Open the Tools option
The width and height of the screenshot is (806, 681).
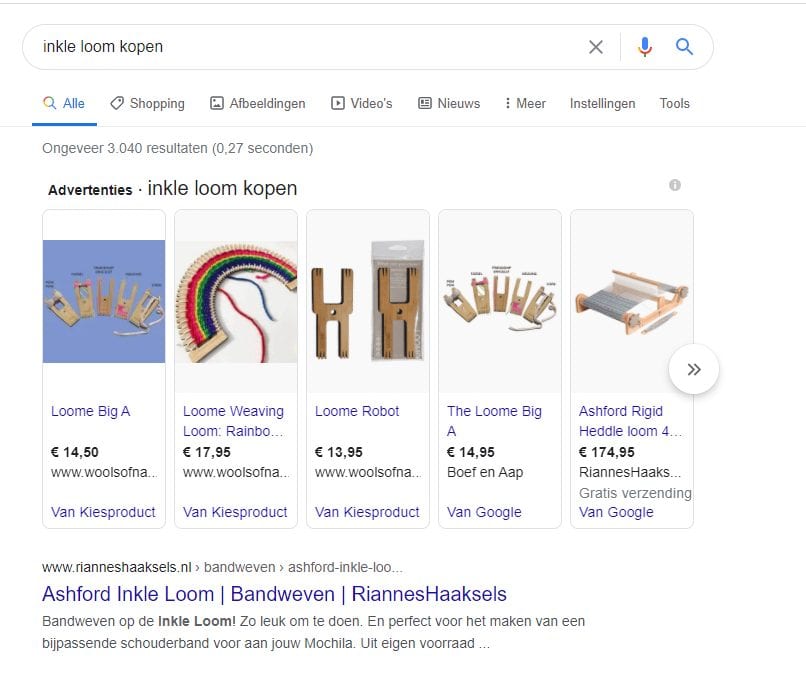pyautogui.click(x=674, y=103)
